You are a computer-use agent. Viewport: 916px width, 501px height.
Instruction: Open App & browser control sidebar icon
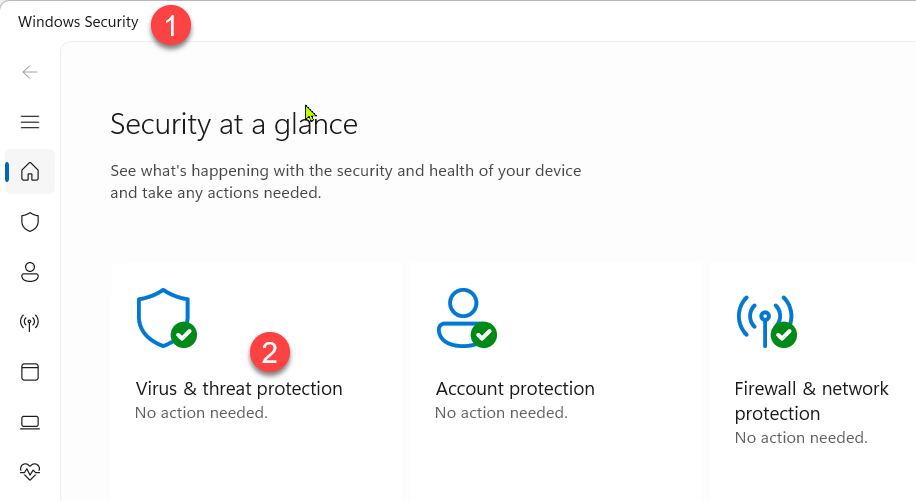pos(30,372)
